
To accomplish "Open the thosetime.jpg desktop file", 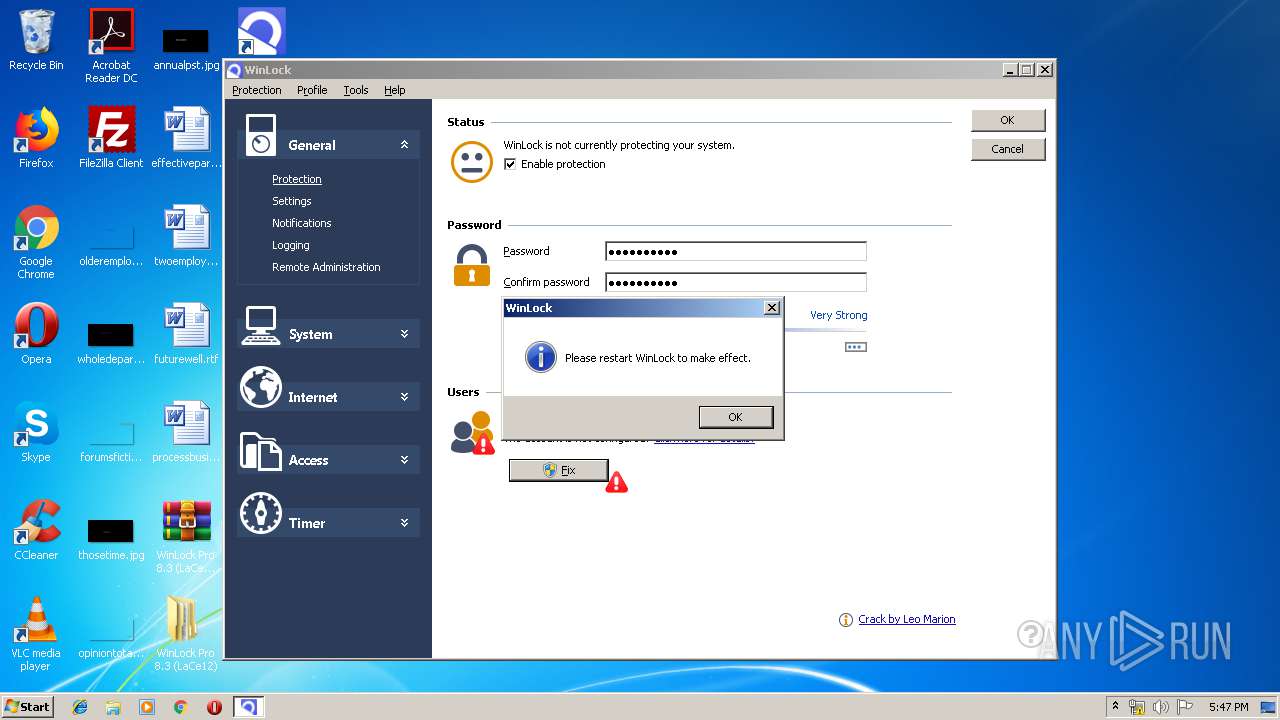I will [x=111, y=540].
